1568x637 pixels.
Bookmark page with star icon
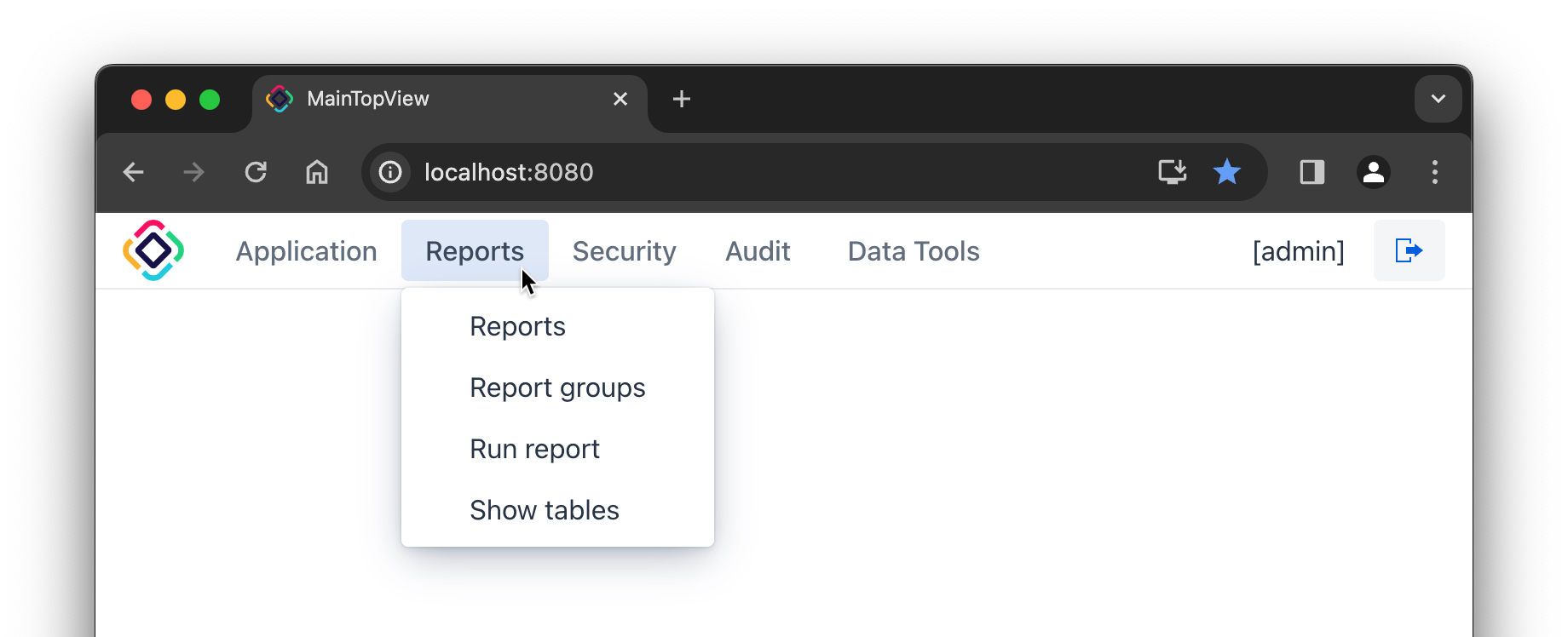[1226, 172]
